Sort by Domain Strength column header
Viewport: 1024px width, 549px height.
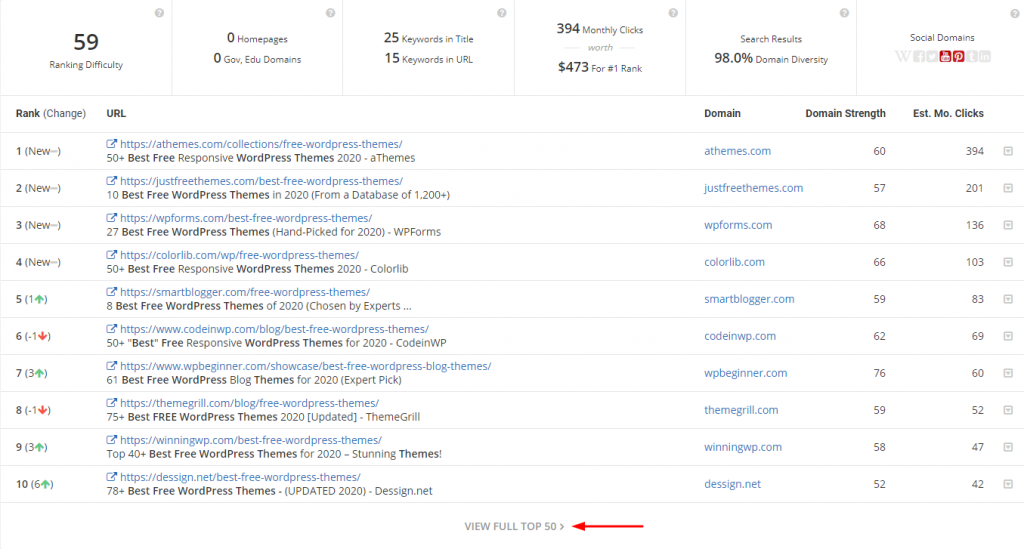tap(845, 114)
